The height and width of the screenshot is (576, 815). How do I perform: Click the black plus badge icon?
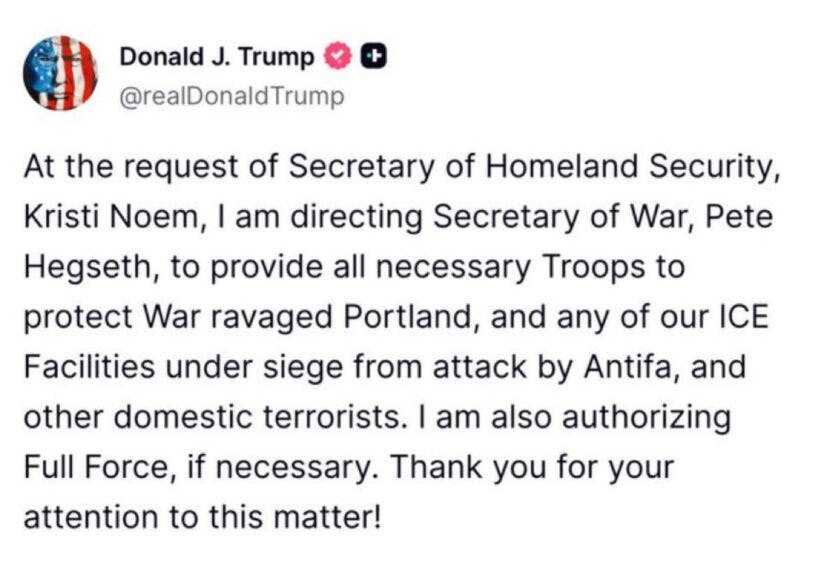[372, 58]
